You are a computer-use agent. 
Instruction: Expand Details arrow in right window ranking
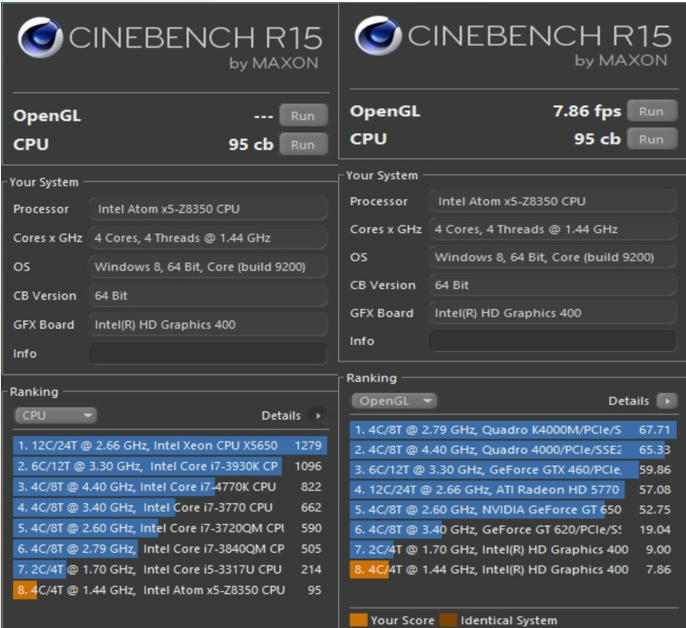pos(667,400)
